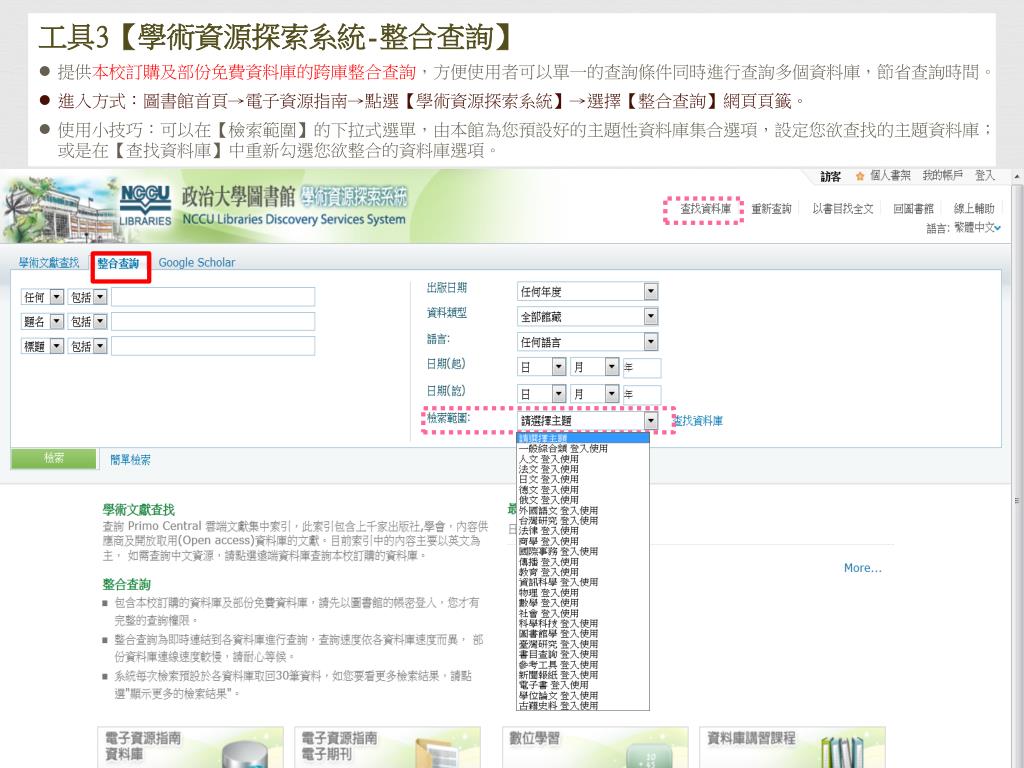Click 查找資料庫 in the top navigation
The height and width of the screenshot is (768, 1024).
(705, 209)
